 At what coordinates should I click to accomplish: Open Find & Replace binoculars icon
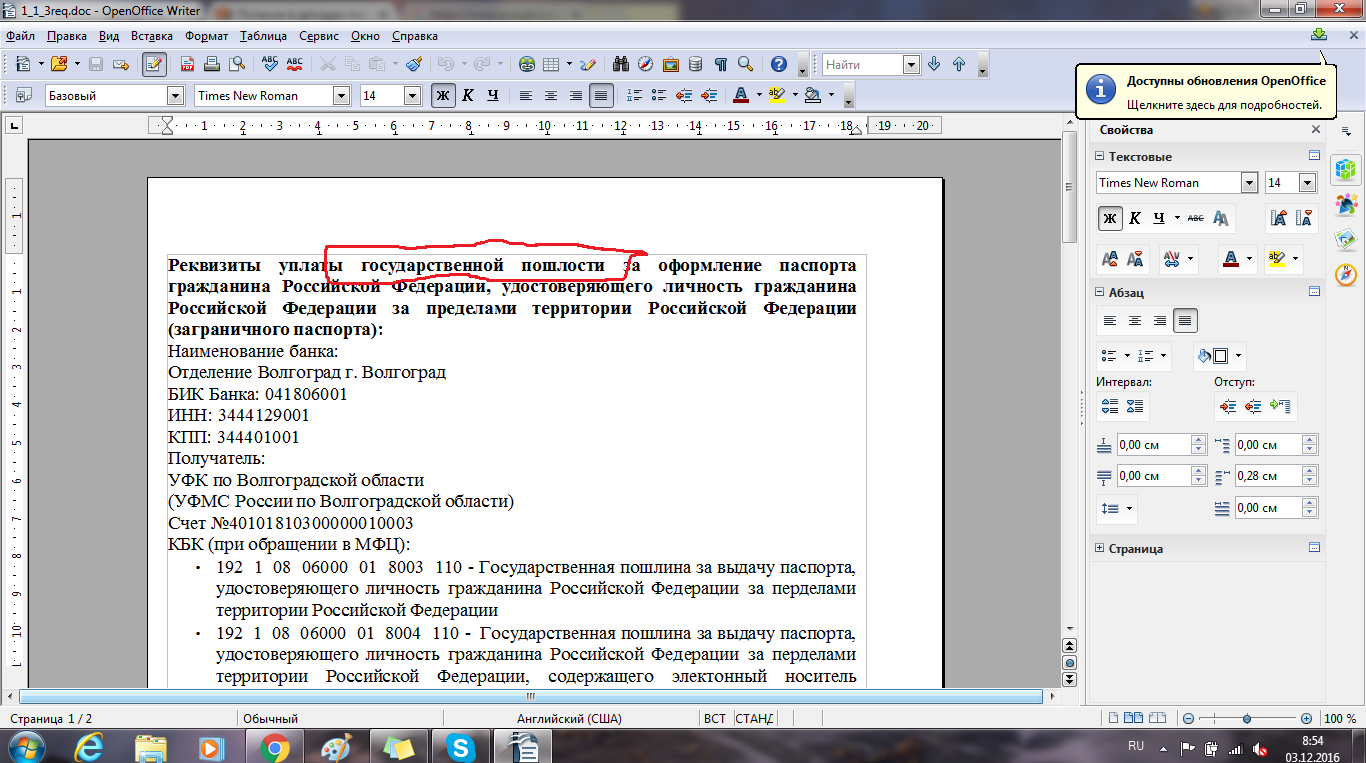[620, 64]
